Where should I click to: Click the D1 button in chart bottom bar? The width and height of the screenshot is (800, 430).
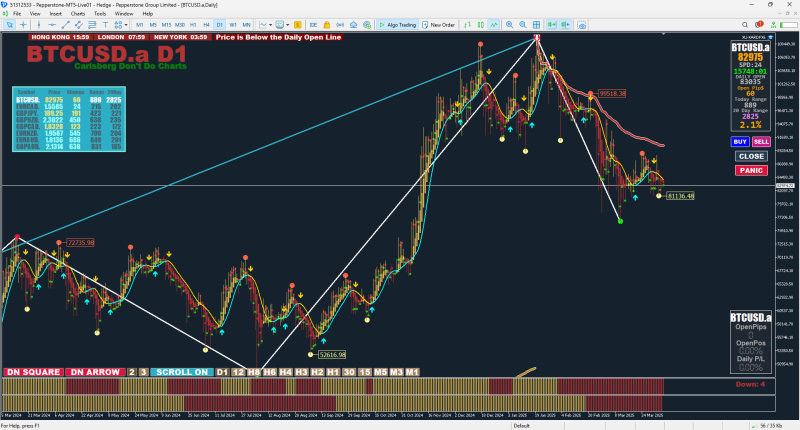222,372
